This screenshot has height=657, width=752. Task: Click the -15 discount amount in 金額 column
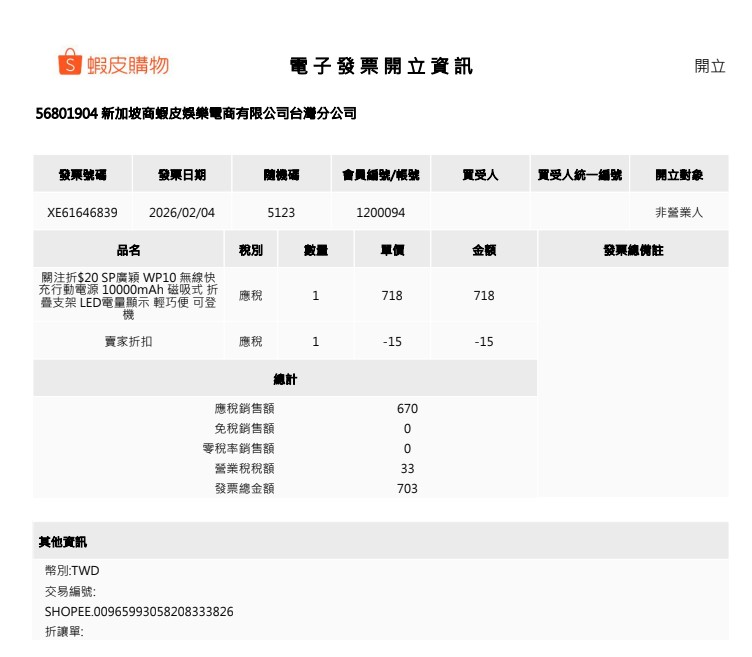(484, 341)
